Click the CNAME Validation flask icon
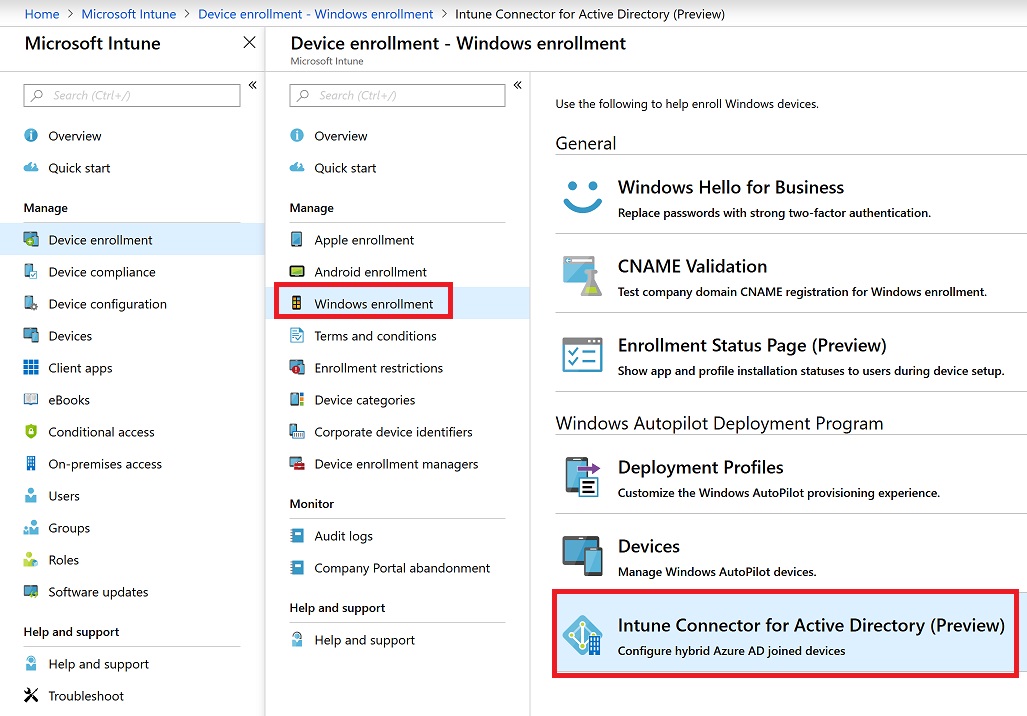This screenshot has height=716, width=1027. click(582, 276)
